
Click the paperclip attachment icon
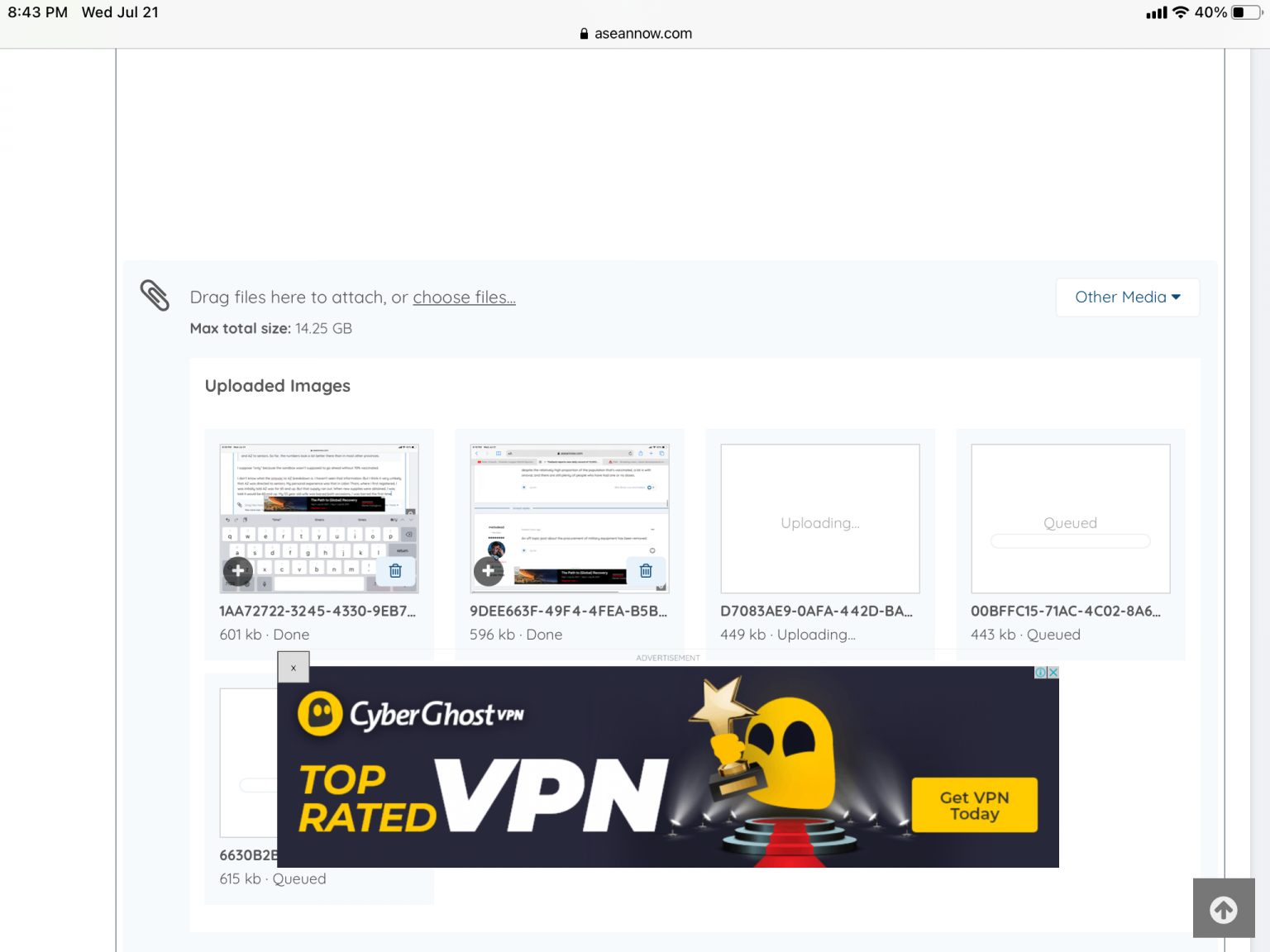[155, 296]
